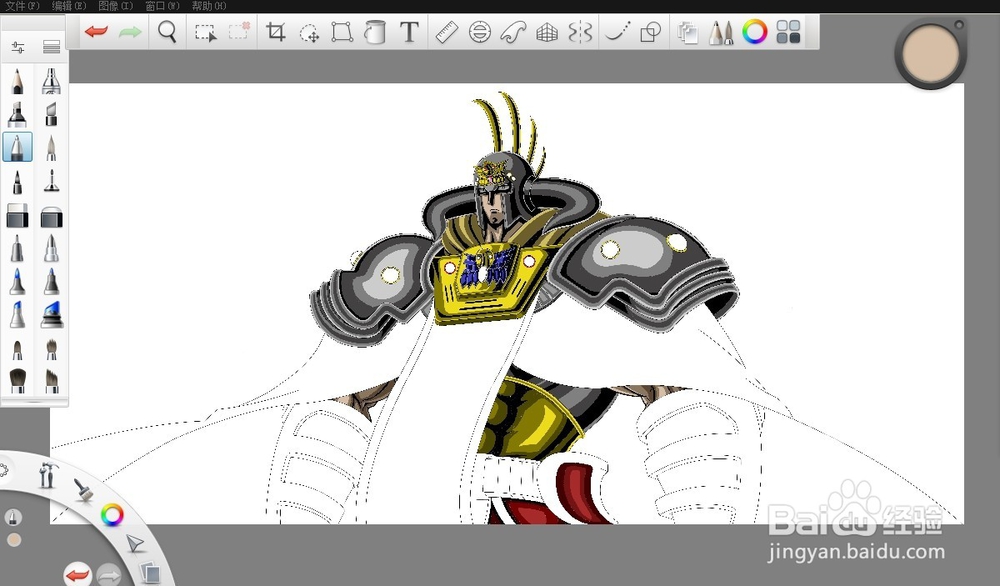Click current brush indicator in lagoon
The height and width of the screenshot is (586, 1000).
click(x=13, y=516)
